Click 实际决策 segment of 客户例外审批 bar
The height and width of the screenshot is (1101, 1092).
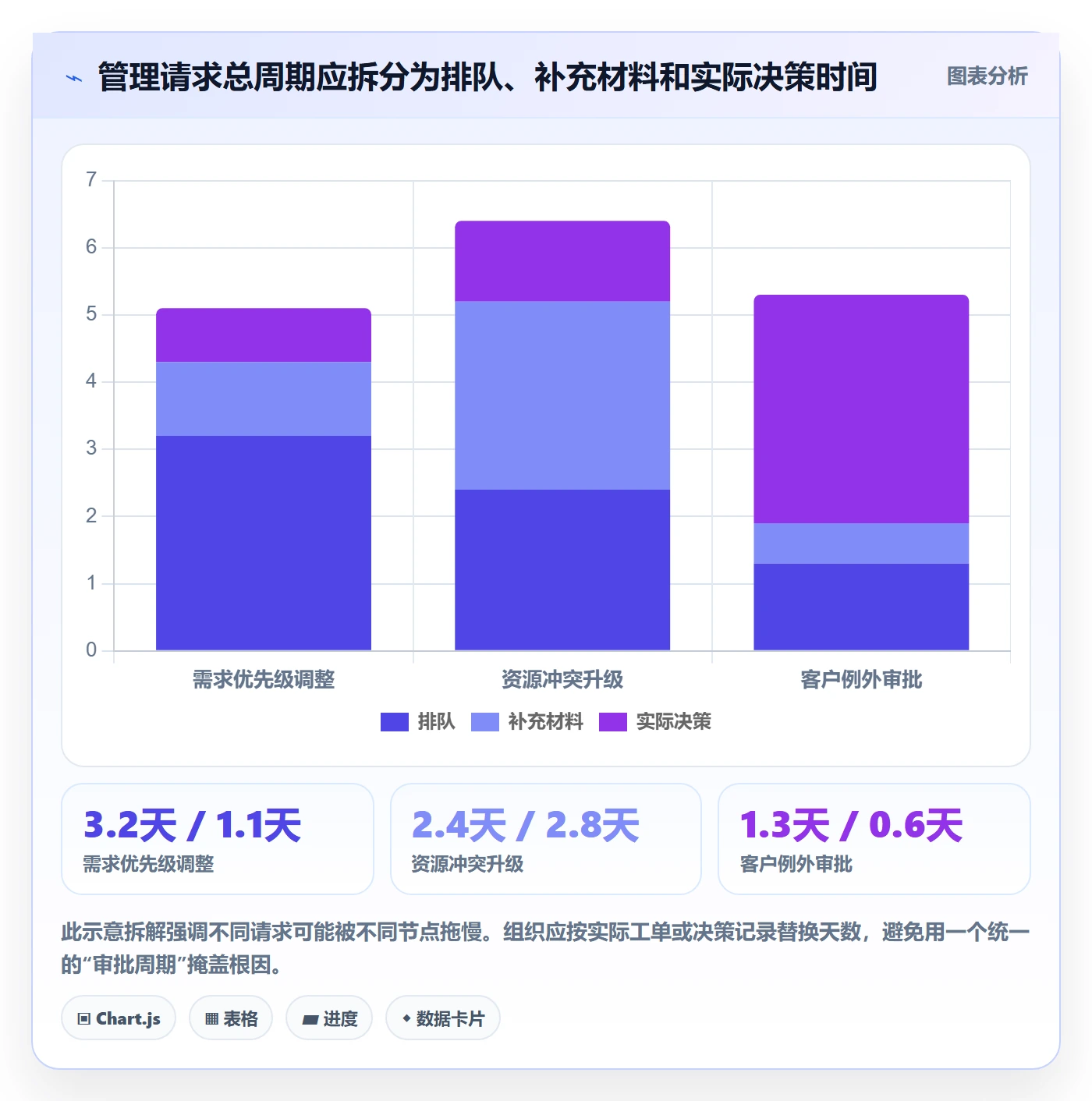pyautogui.click(x=861, y=409)
